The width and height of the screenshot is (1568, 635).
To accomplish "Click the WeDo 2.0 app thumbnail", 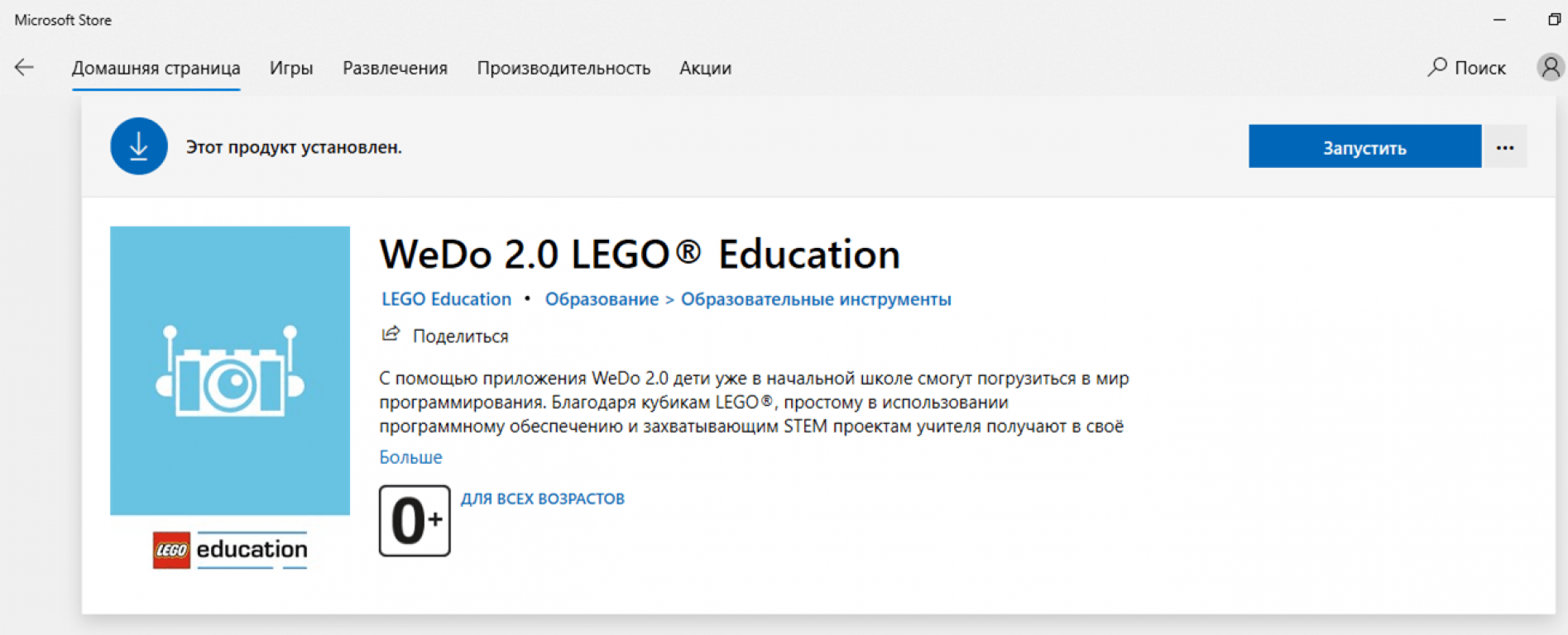I will pos(230,370).
